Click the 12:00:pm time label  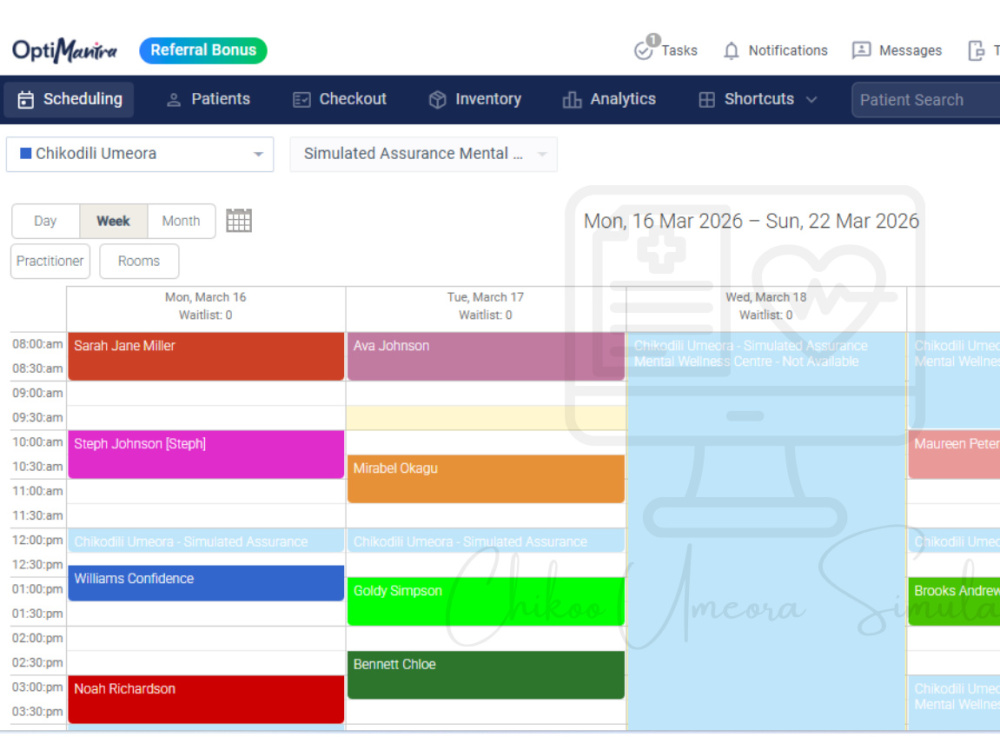(x=38, y=540)
